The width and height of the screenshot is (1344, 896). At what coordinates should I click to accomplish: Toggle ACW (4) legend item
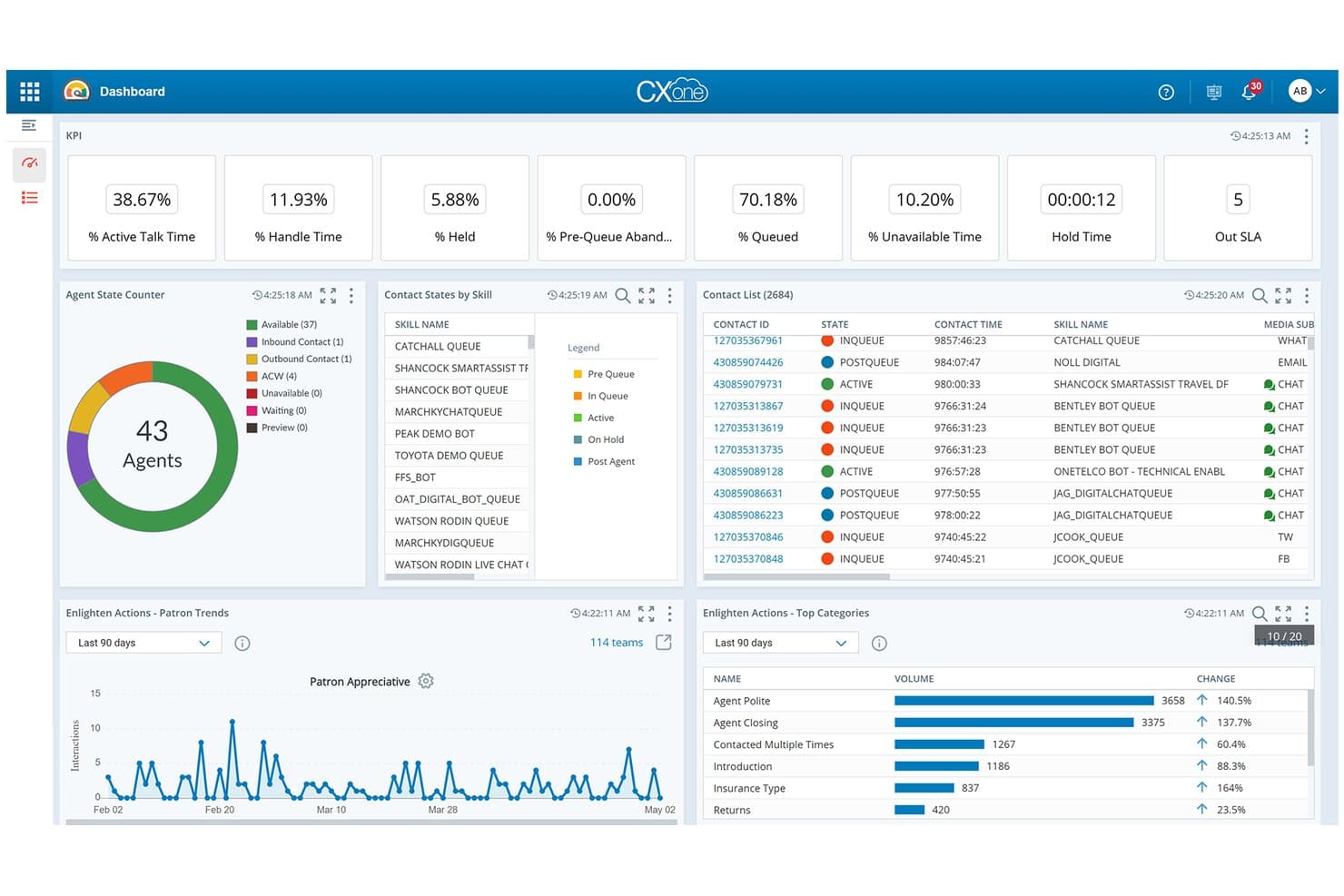[272, 376]
